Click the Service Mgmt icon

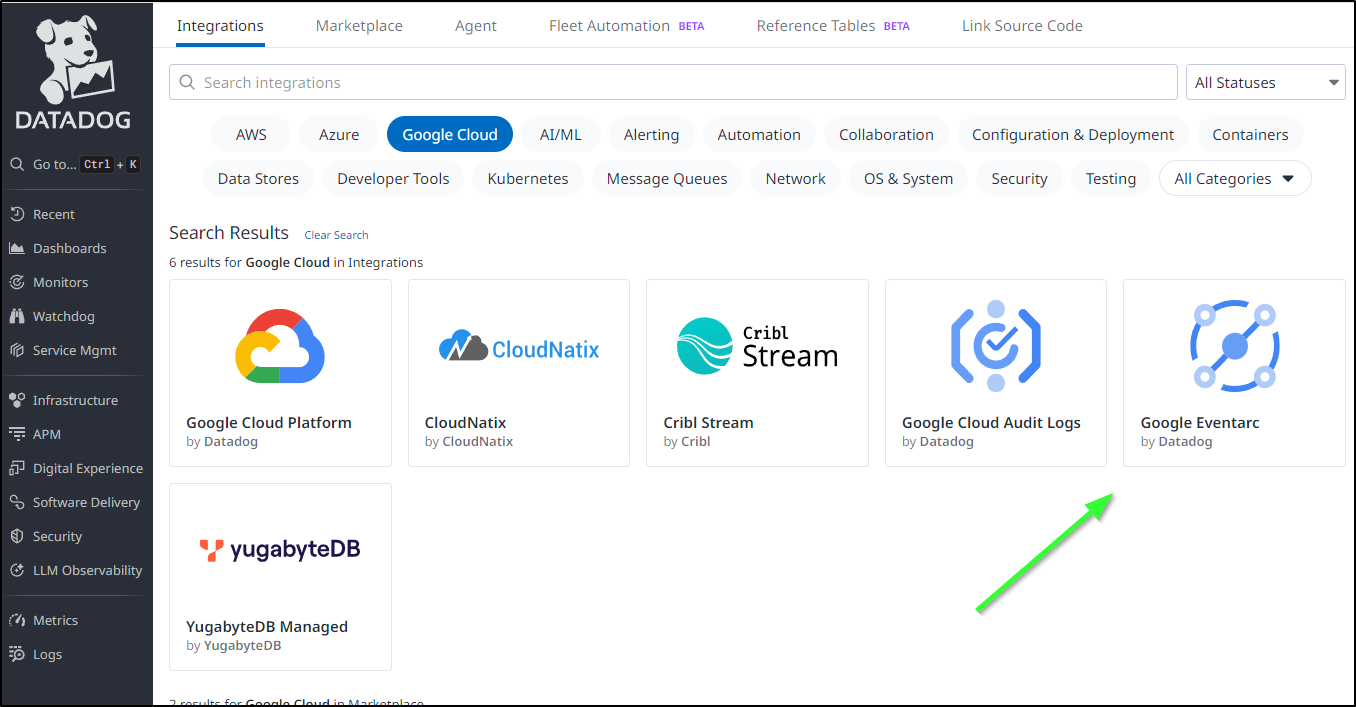tap(17, 350)
